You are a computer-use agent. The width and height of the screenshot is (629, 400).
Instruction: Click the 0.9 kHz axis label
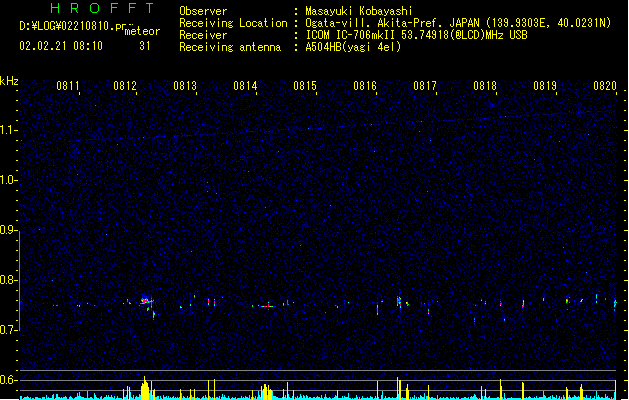tap(8, 230)
